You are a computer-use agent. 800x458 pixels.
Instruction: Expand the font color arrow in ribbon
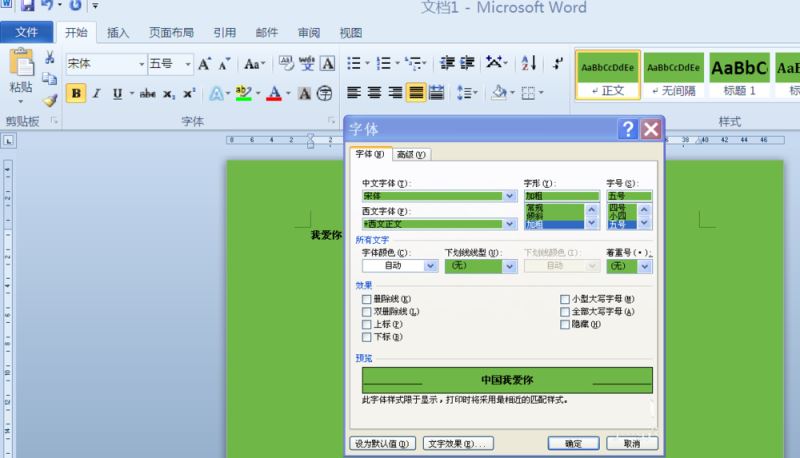[x=288, y=93]
